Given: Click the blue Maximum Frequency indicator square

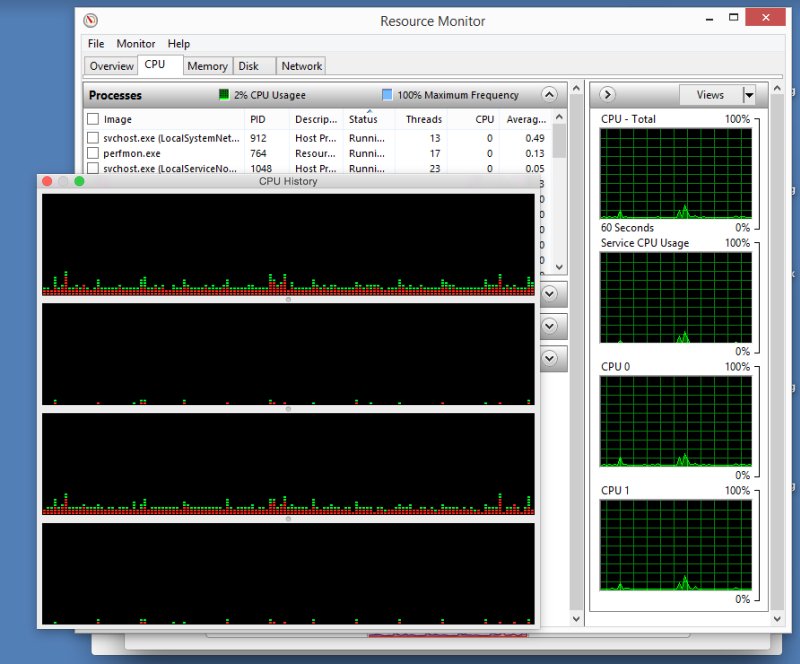Looking at the screenshot, I should (x=387, y=95).
